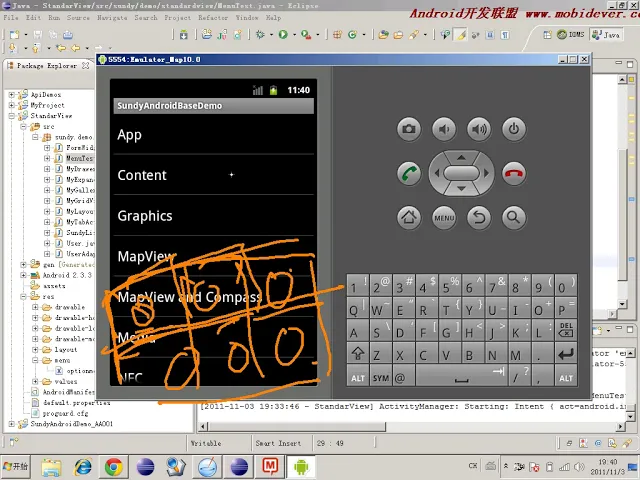Click the emulator volume down button
The width and height of the screenshot is (640, 480).
pyautogui.click(x=444, y=129)
